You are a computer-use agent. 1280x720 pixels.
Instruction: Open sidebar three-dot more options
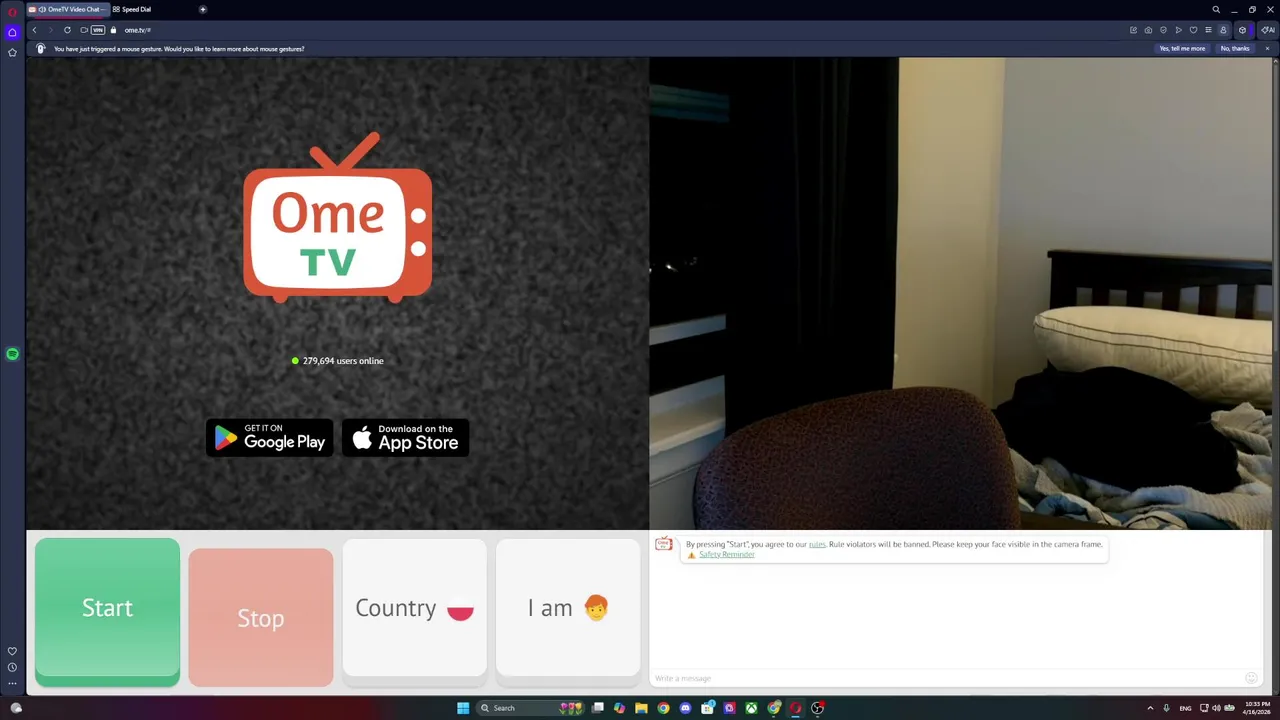pyautogui.click(x=12, y=683)
